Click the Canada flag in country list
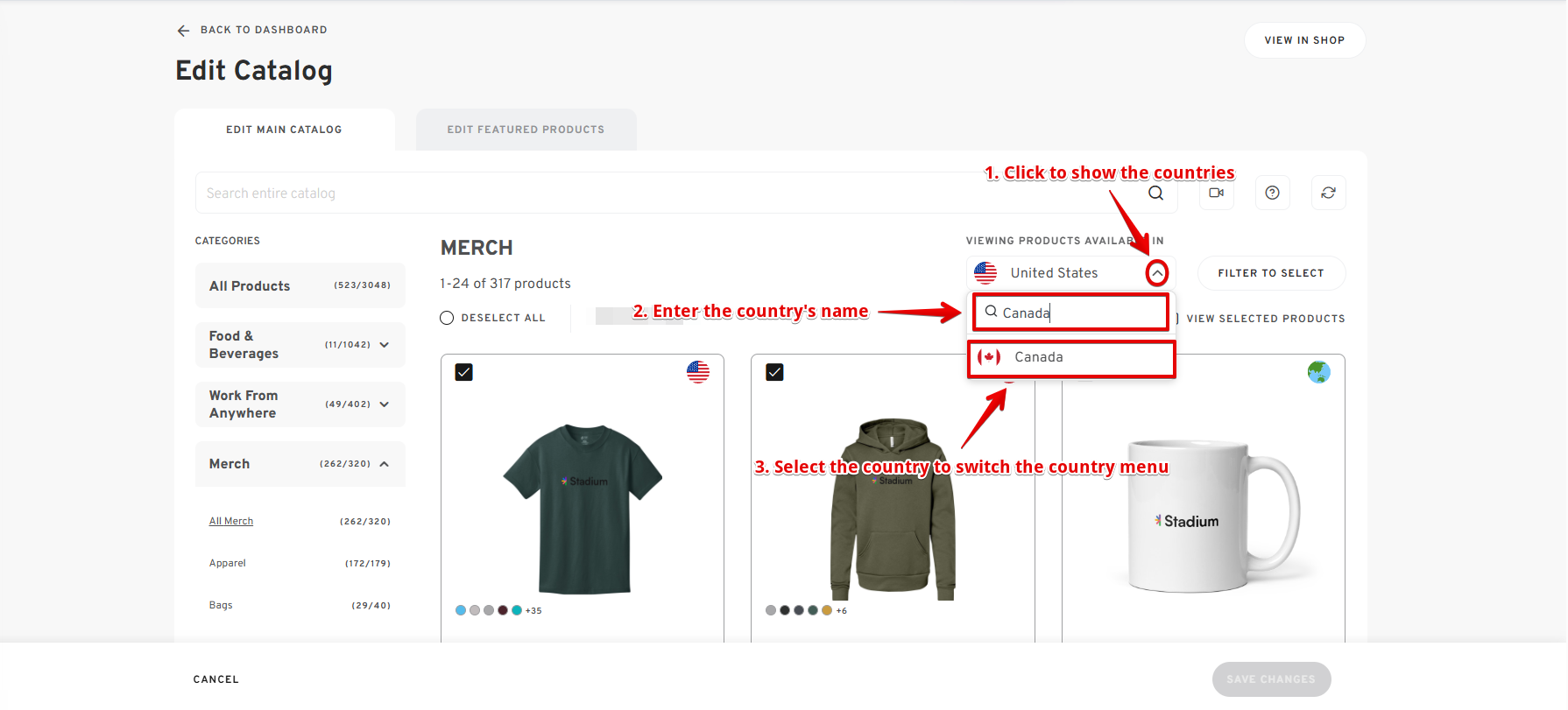Screen dimensions: 1568x710 [989, 357]
